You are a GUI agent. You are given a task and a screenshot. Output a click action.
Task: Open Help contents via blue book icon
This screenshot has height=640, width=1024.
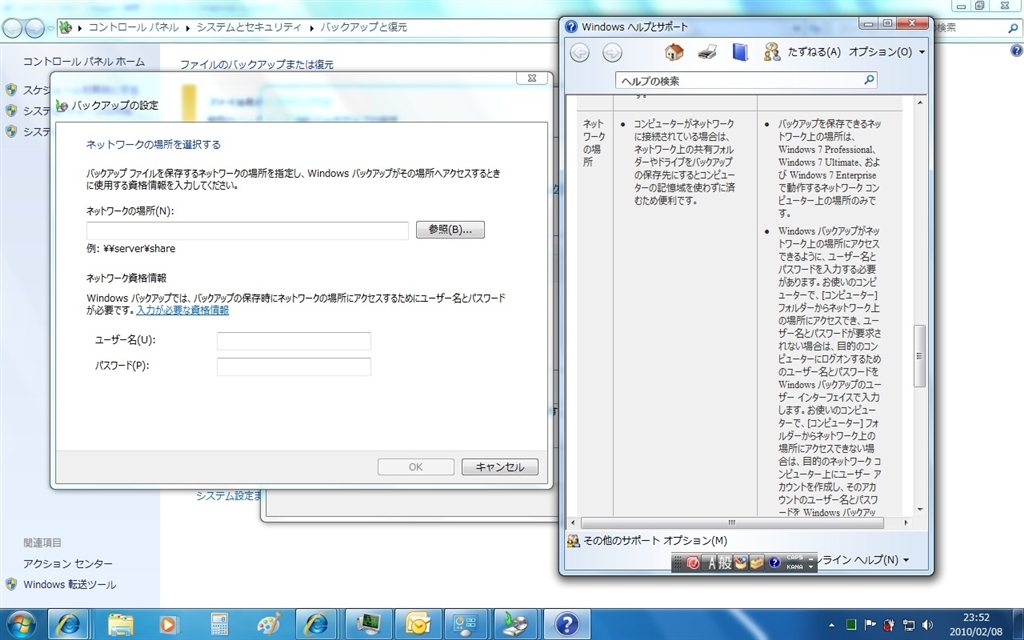(740, 52)
